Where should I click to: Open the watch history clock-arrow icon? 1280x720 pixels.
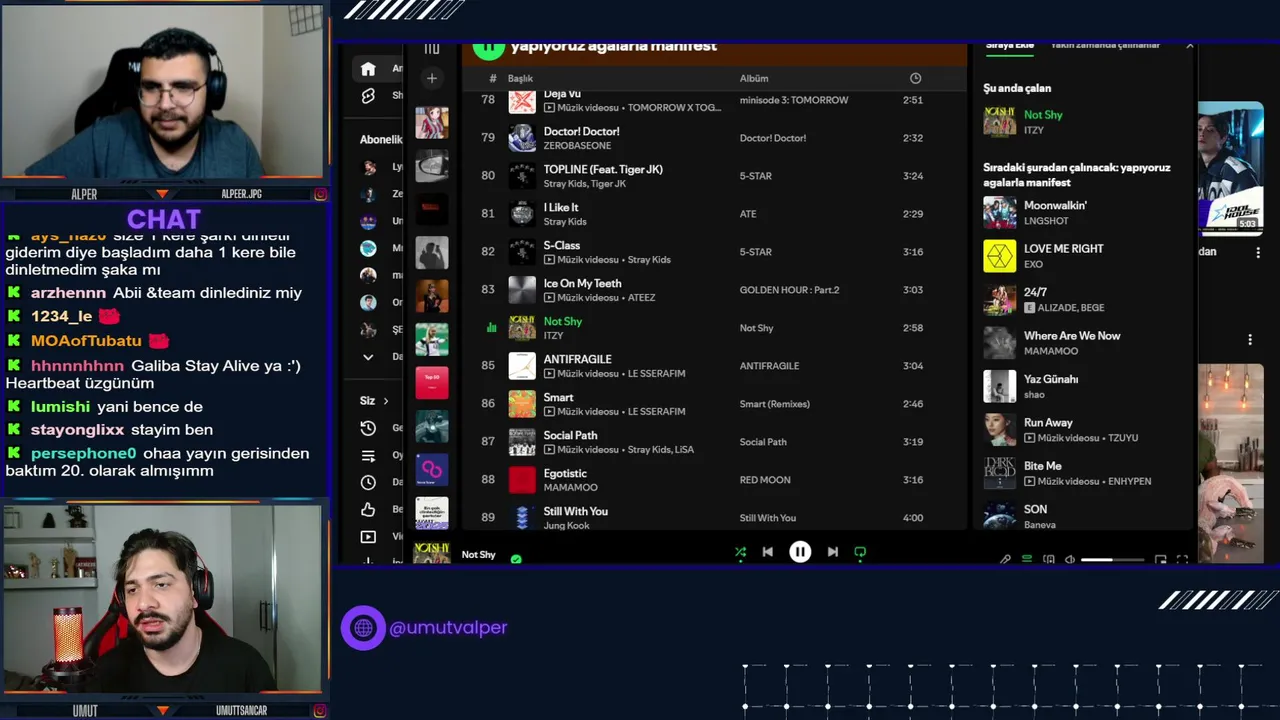[368, 428]
